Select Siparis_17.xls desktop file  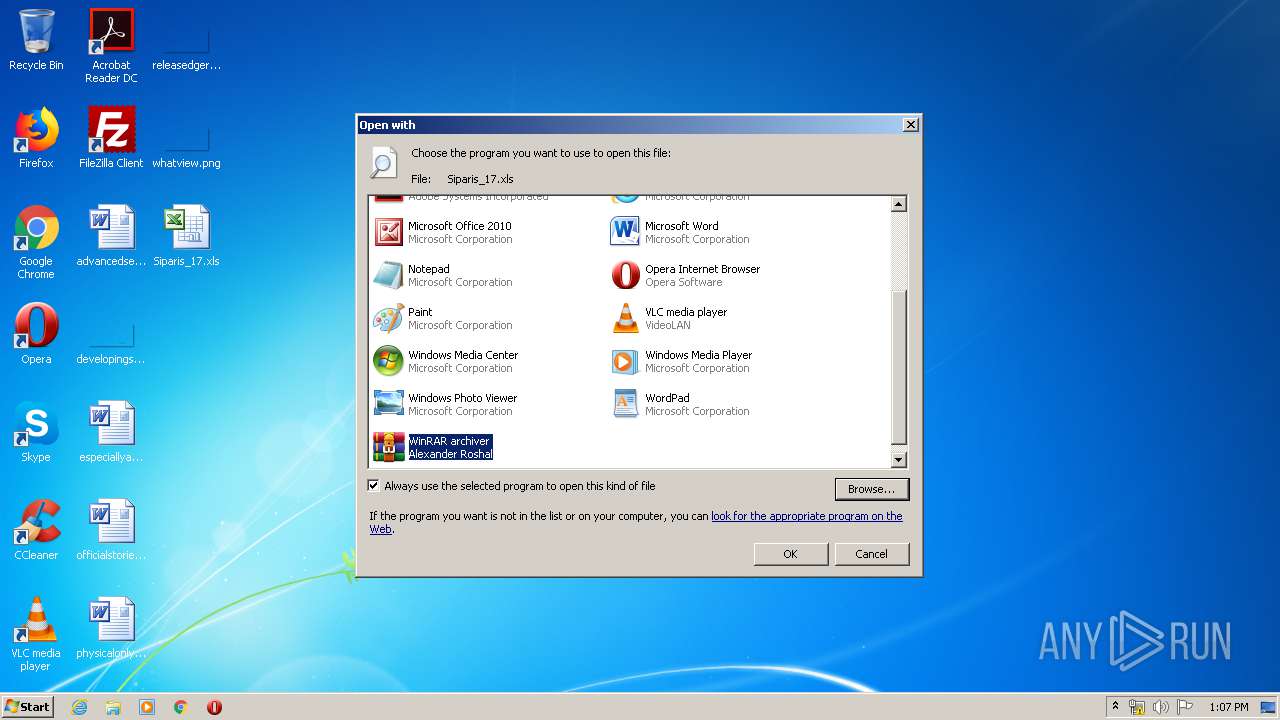[186, 236]
